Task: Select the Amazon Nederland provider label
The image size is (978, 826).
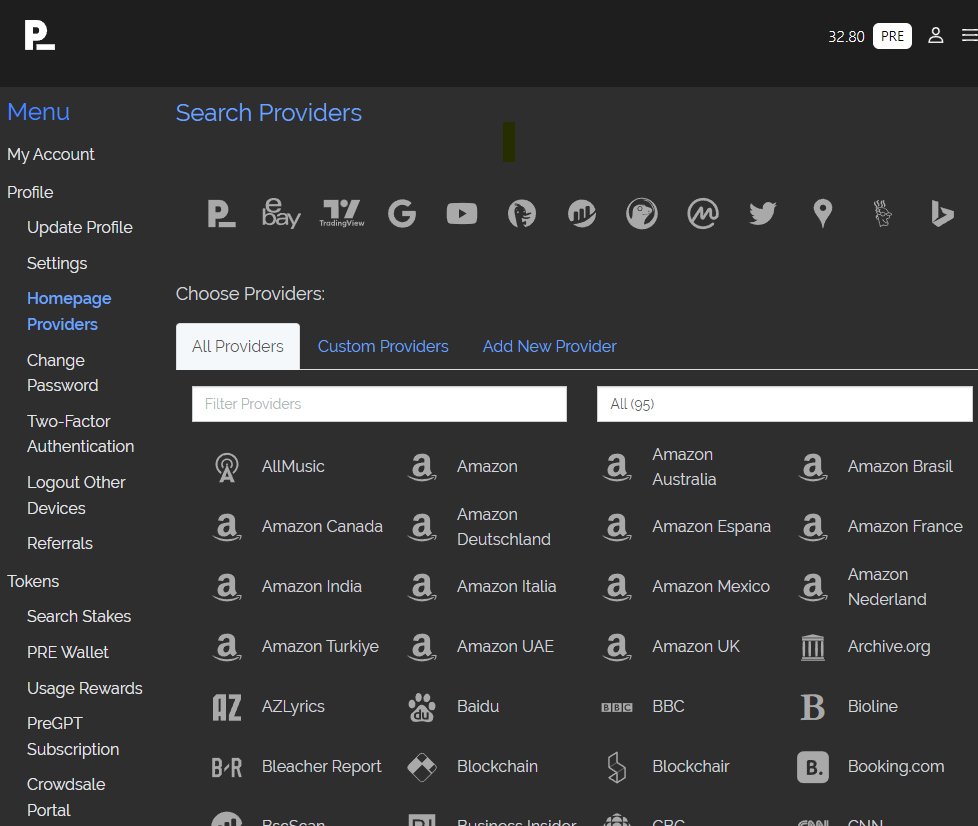Action: tap(887, 586)
